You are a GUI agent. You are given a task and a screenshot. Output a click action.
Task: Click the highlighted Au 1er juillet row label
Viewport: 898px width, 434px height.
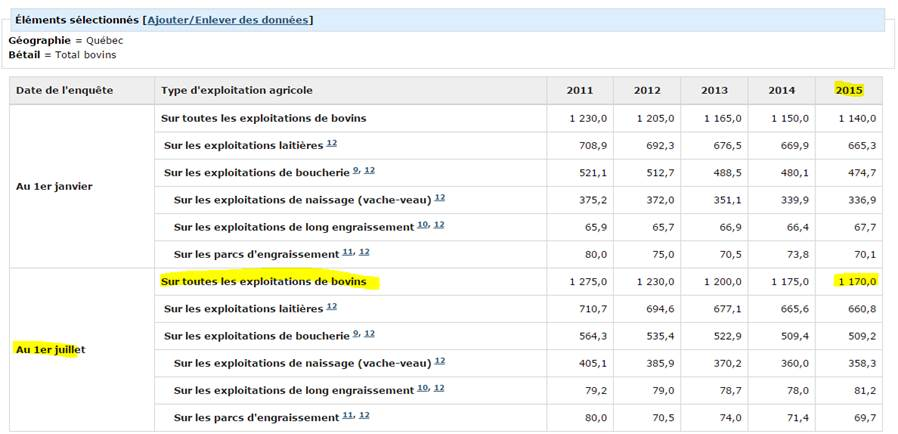[x=50, y=349]
